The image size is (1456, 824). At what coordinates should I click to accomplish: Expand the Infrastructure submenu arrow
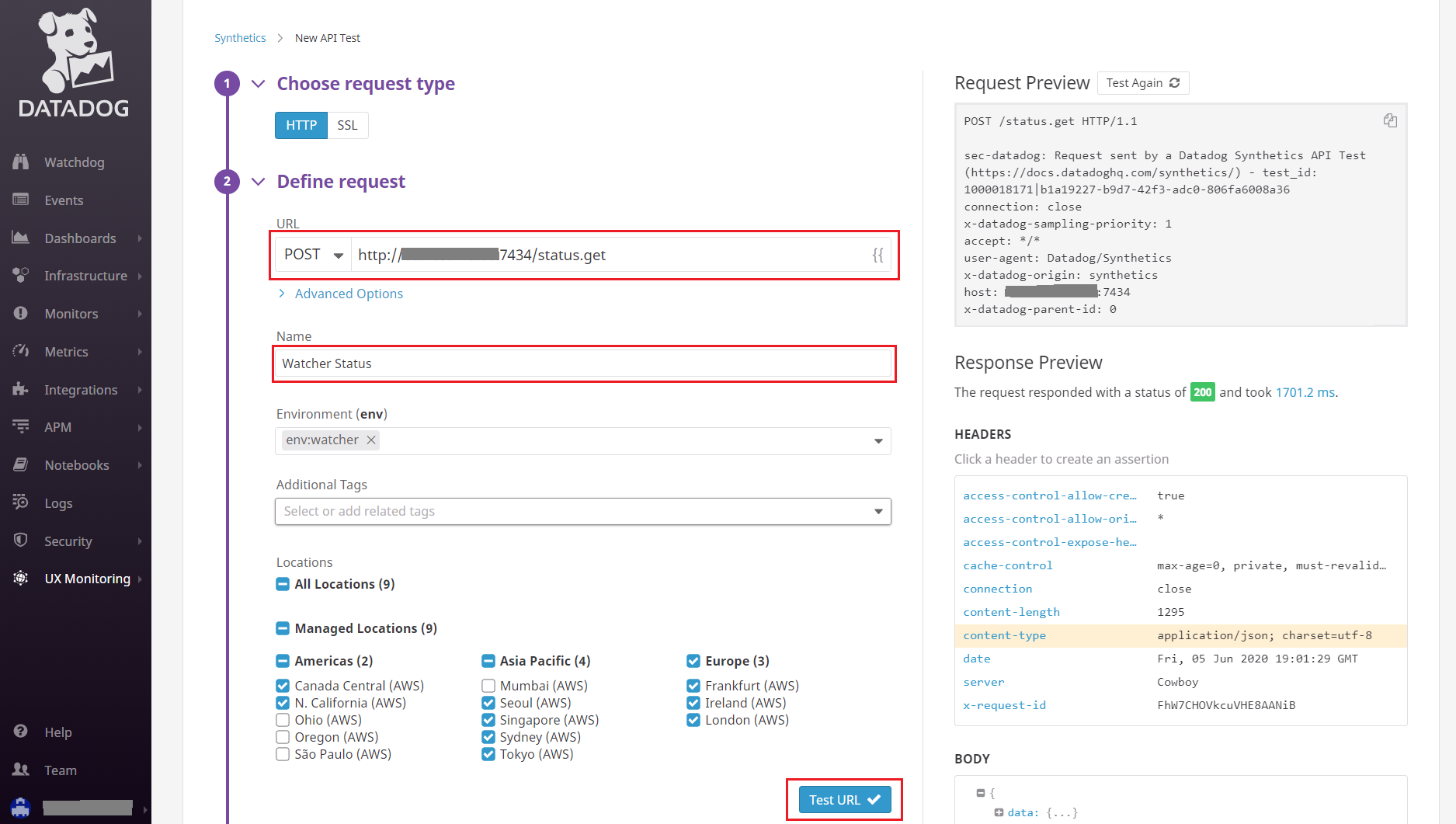(140, 276)
